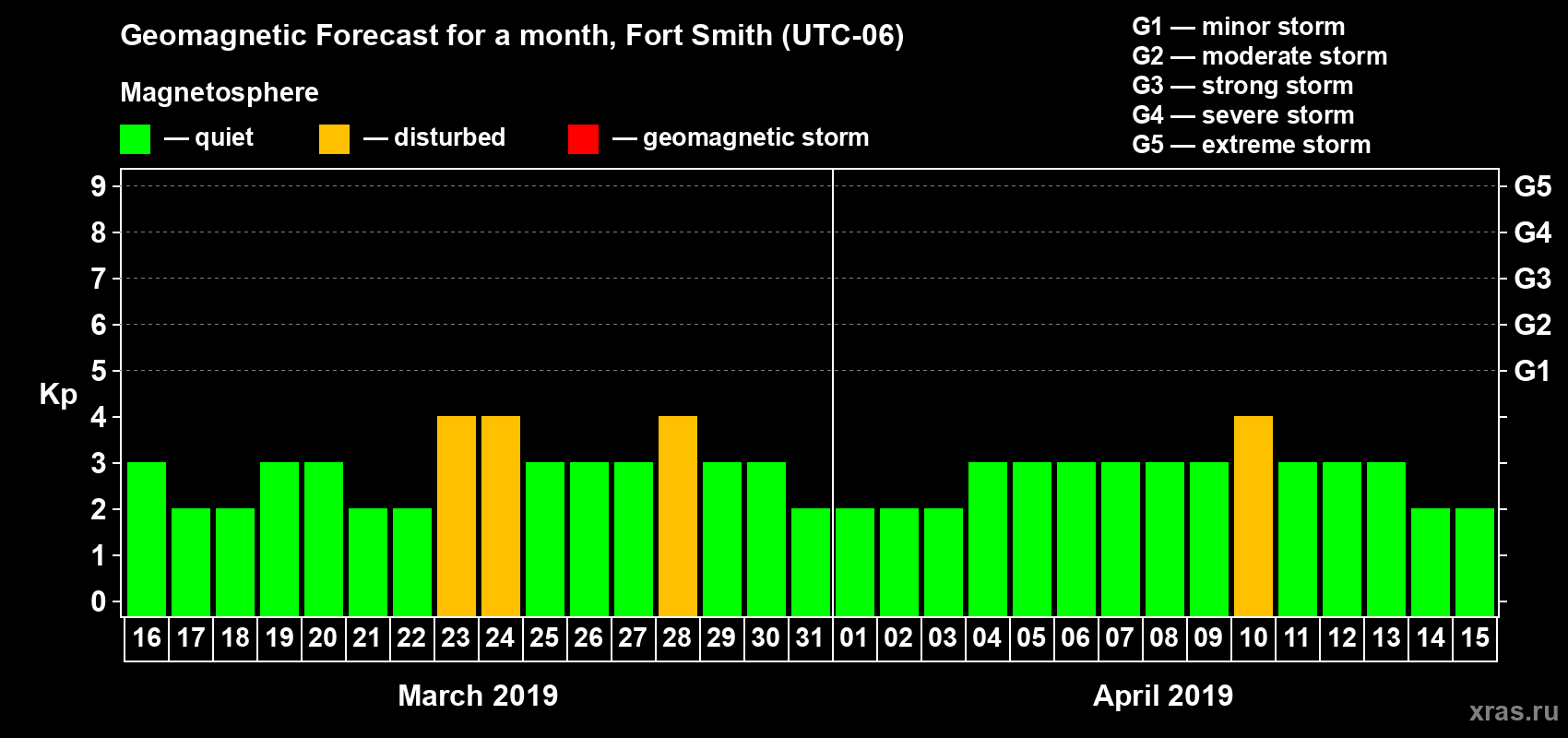
Task: Click the 'March 2019' month label
Action: (478, 695)
